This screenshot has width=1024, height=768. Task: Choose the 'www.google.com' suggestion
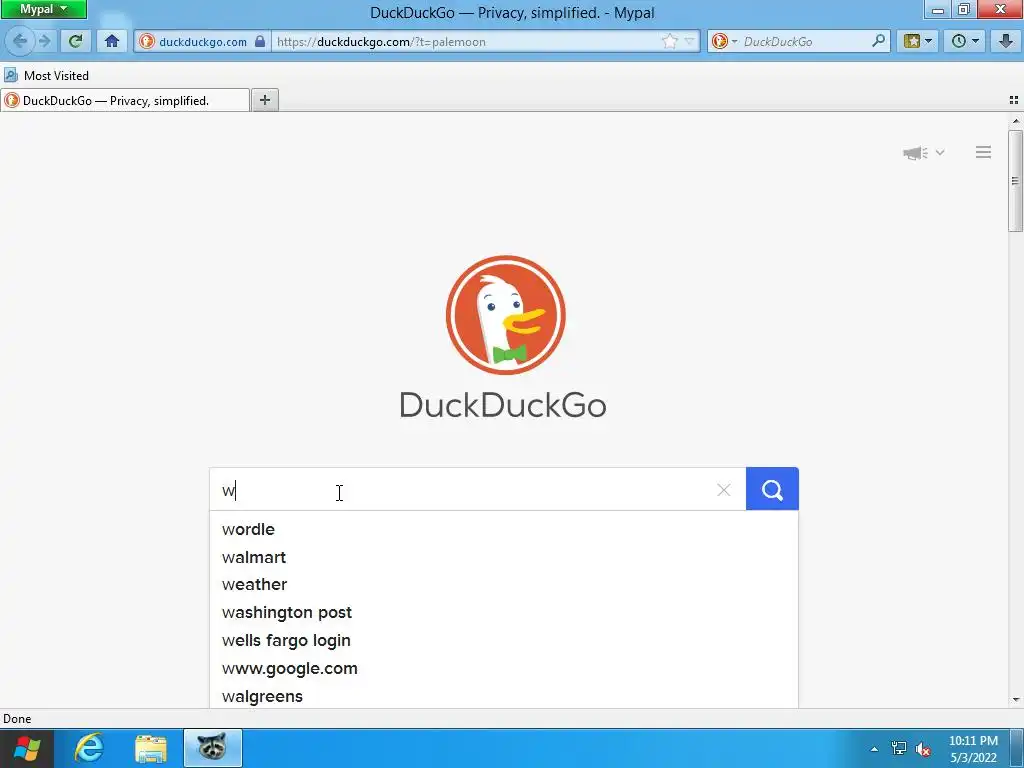[x=504, y=669]
